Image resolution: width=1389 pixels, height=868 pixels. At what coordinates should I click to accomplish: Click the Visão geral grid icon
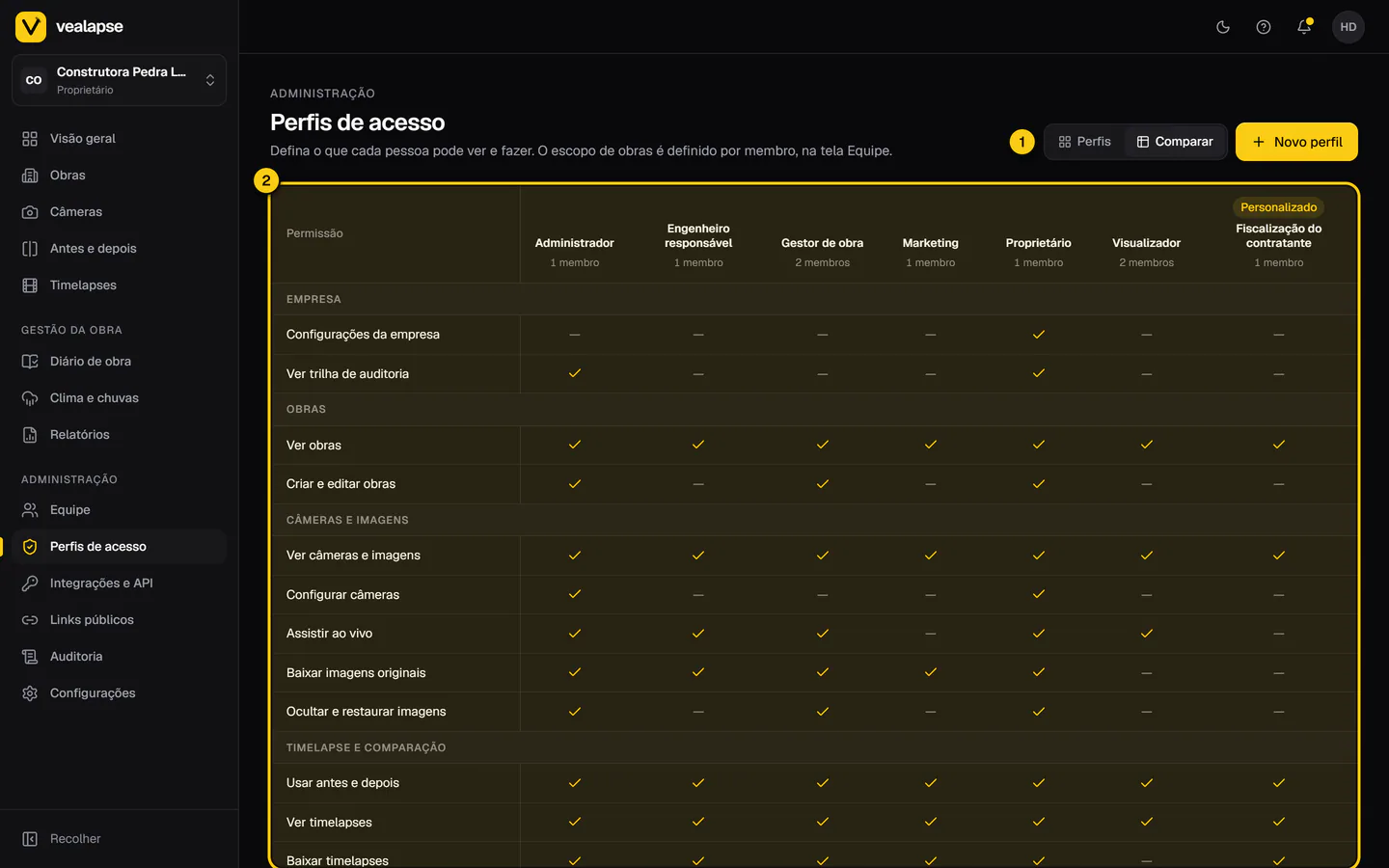(30, 139)
